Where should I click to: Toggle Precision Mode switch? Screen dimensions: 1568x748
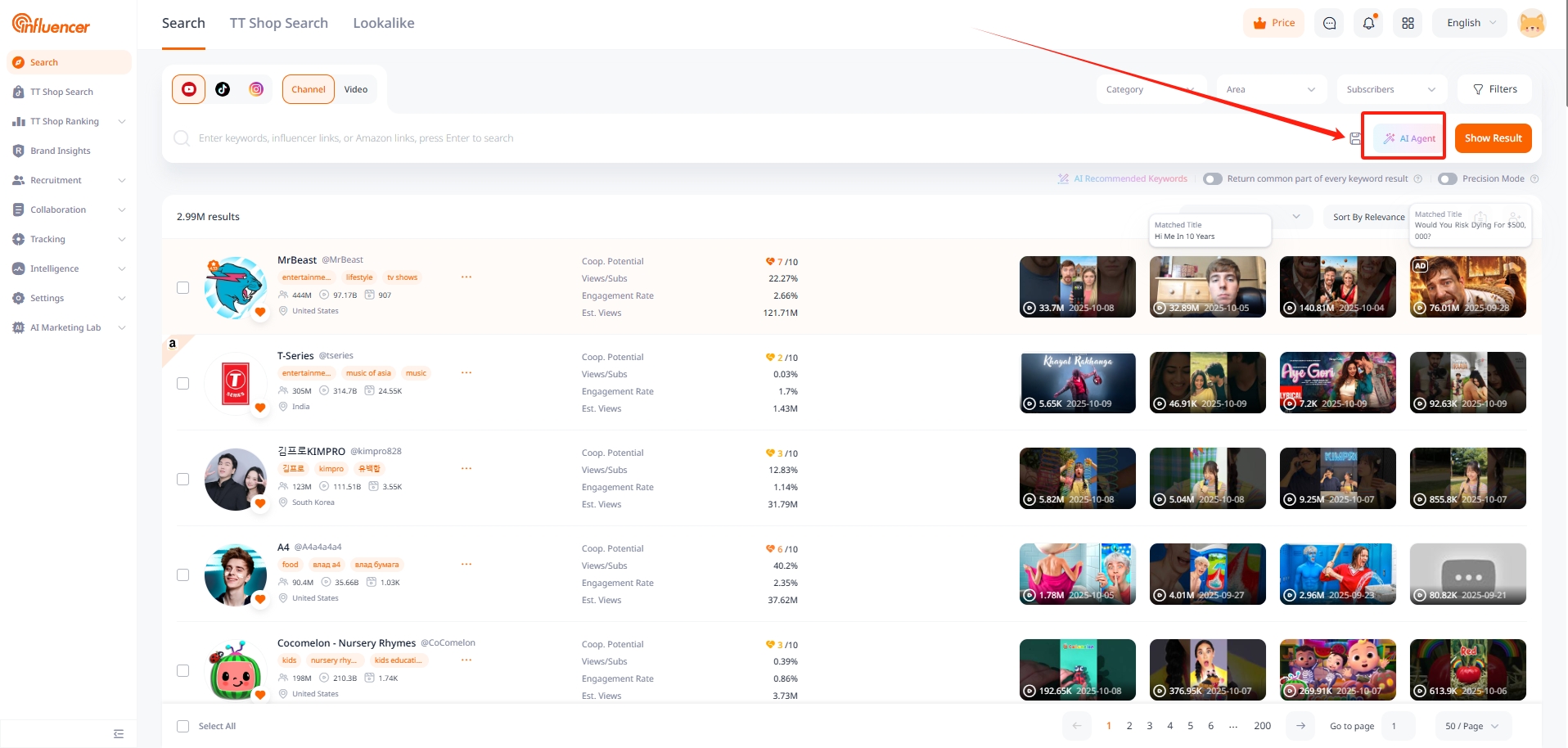pyautogui.click(x=1448, y=178)
